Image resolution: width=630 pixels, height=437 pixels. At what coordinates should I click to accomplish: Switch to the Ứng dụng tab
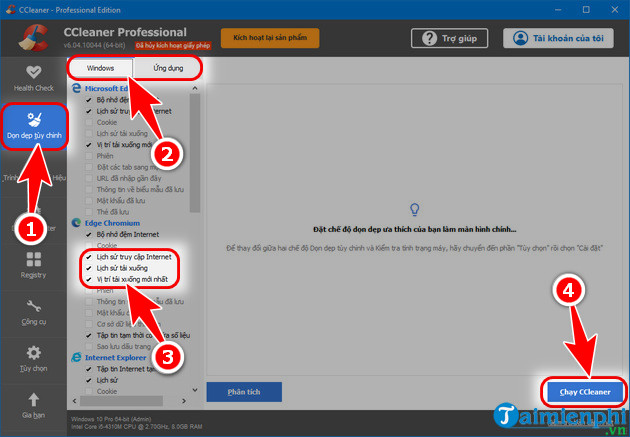[x=168, y=68]
